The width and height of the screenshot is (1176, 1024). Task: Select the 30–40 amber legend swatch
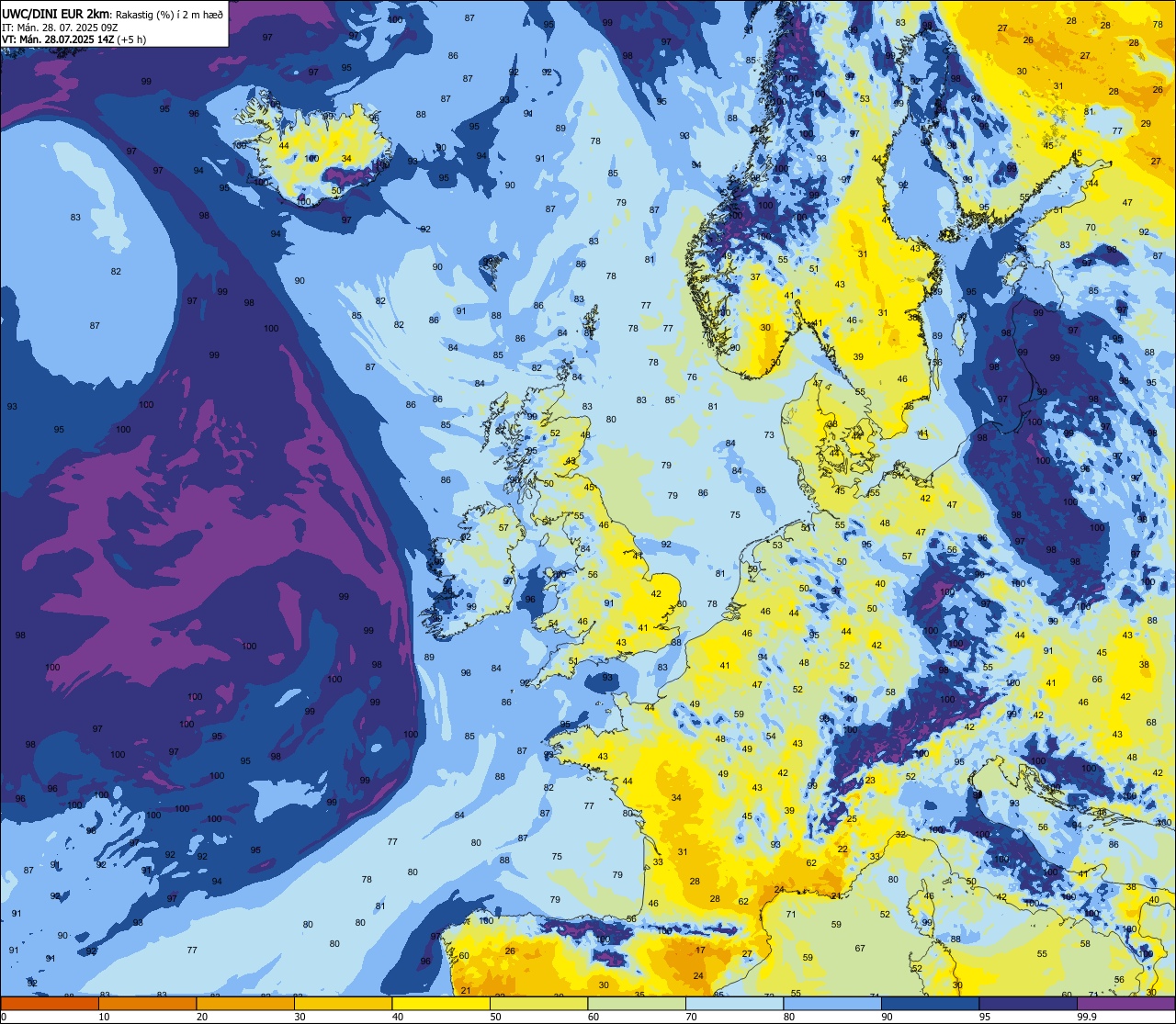click(x=343, y=1004)
